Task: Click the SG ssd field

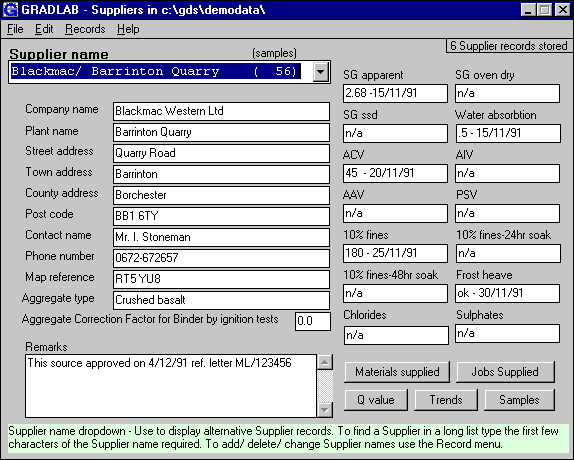Action: click(395, 133)
